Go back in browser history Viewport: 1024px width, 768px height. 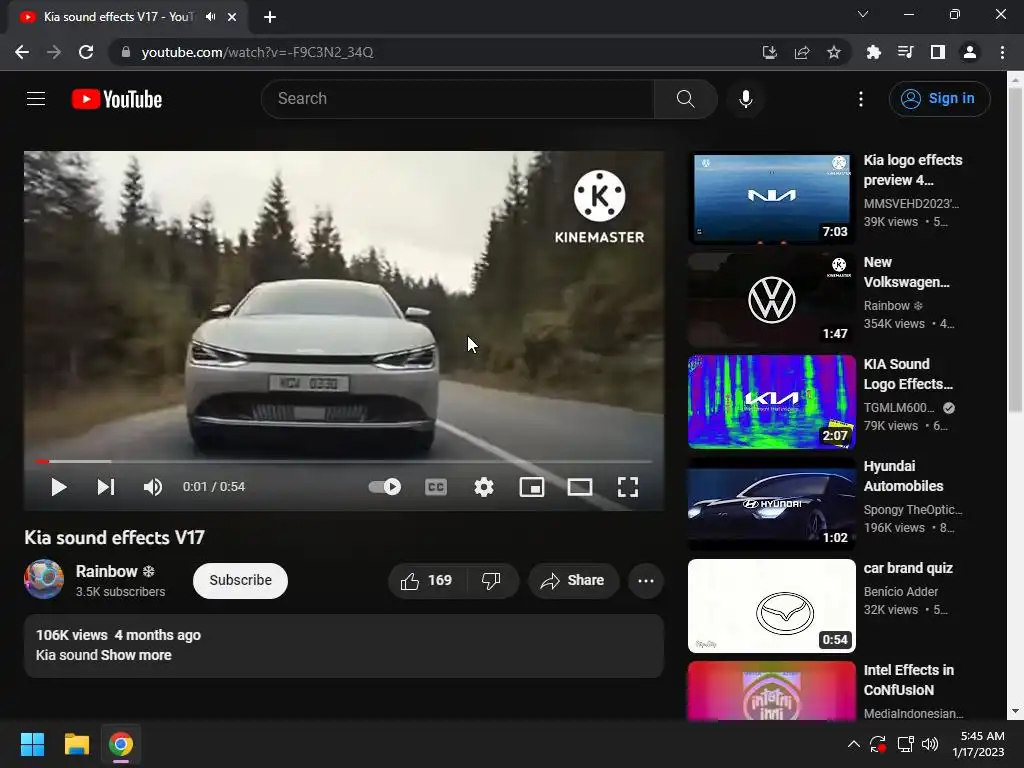[22, 52]
